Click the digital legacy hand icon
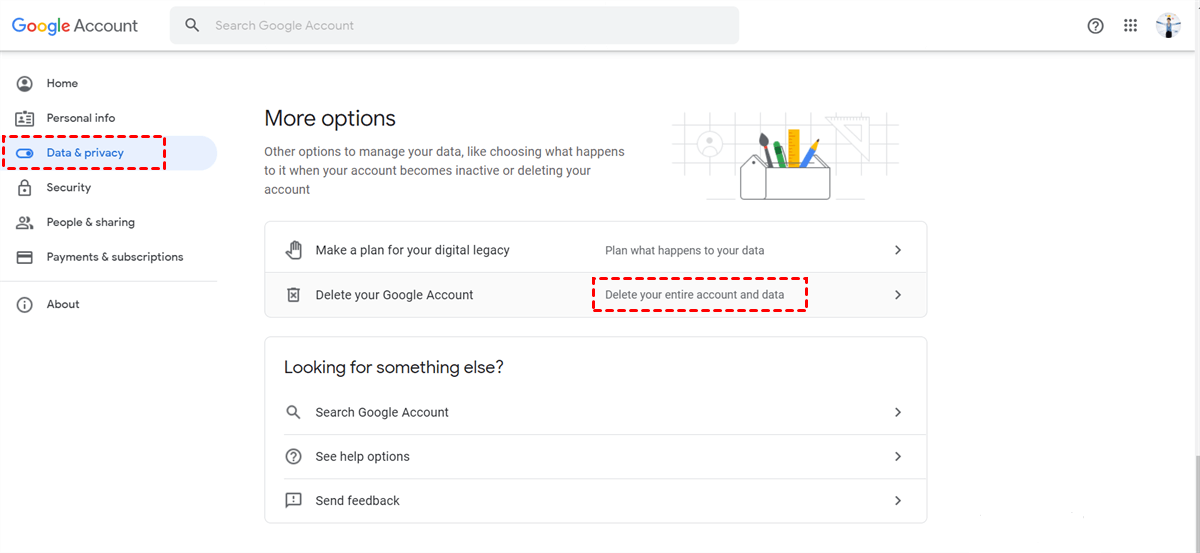This screenshot has width=1200, height=553. [293, 250]
